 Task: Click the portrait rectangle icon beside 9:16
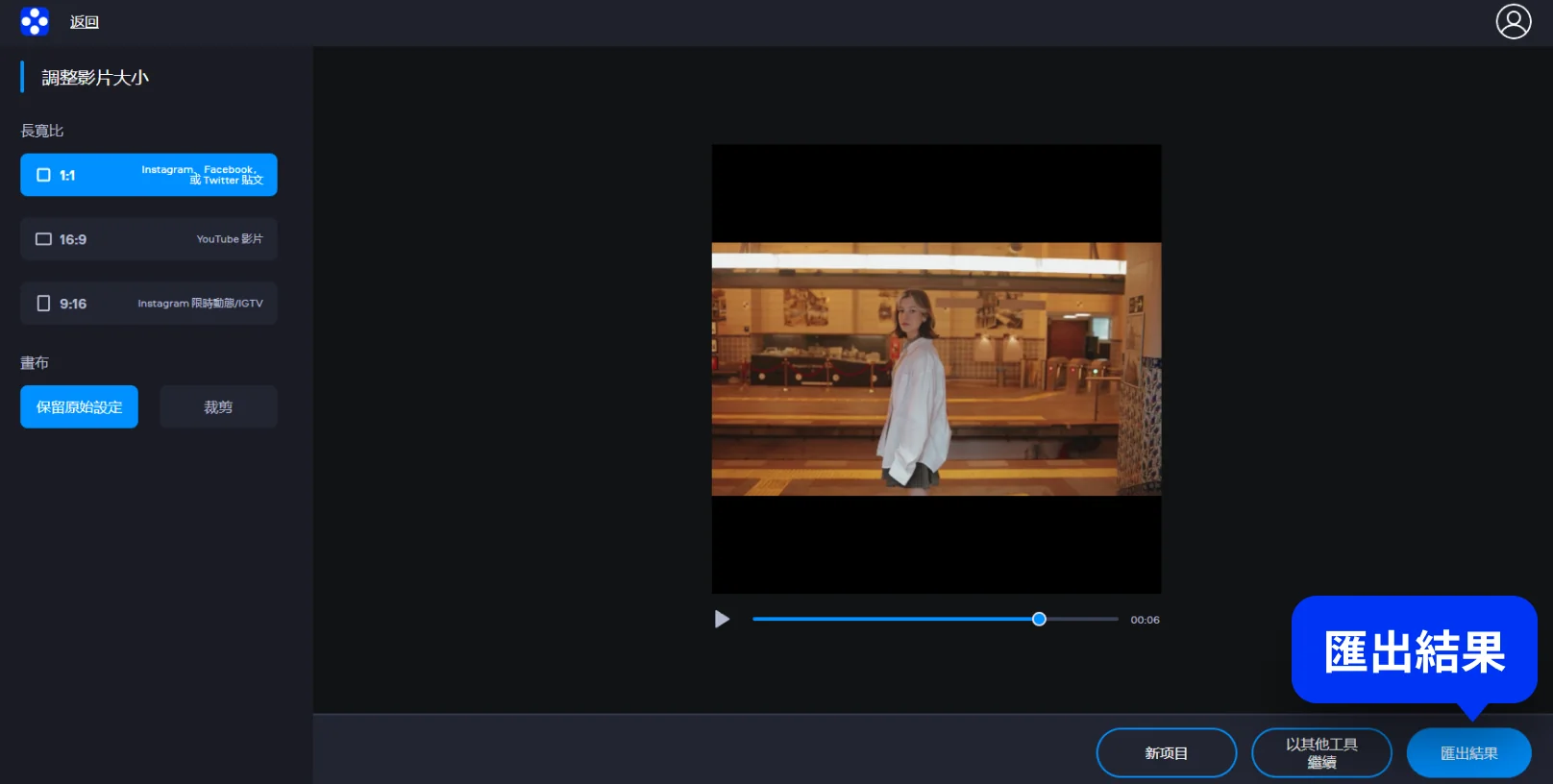pos(43,304)
